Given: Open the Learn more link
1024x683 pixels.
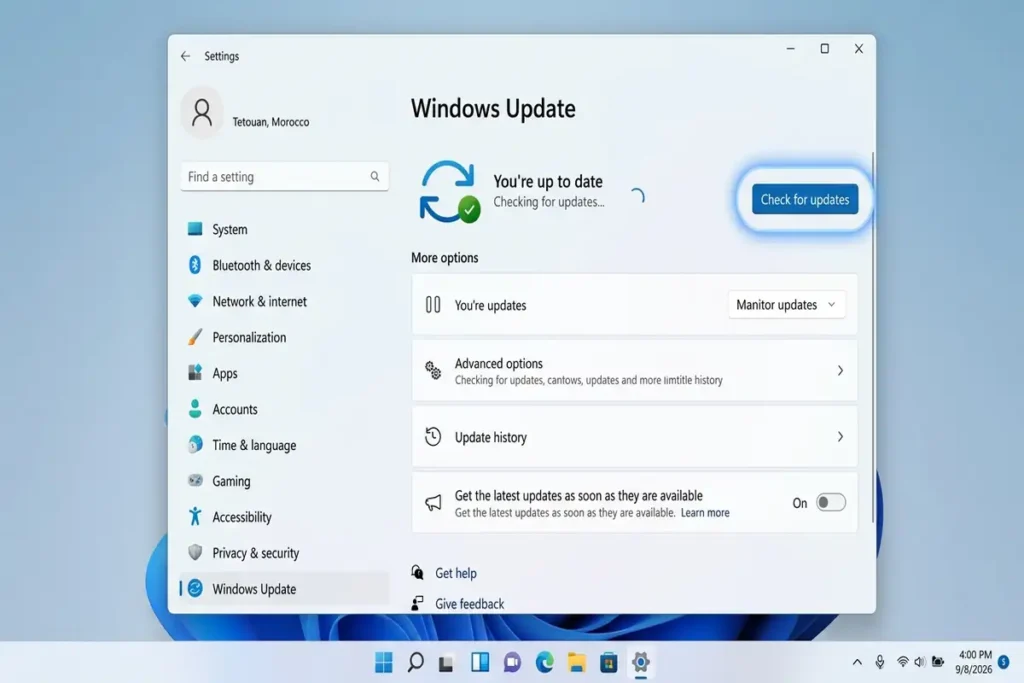Looking at the screenshot, I should tap(705, 513).
